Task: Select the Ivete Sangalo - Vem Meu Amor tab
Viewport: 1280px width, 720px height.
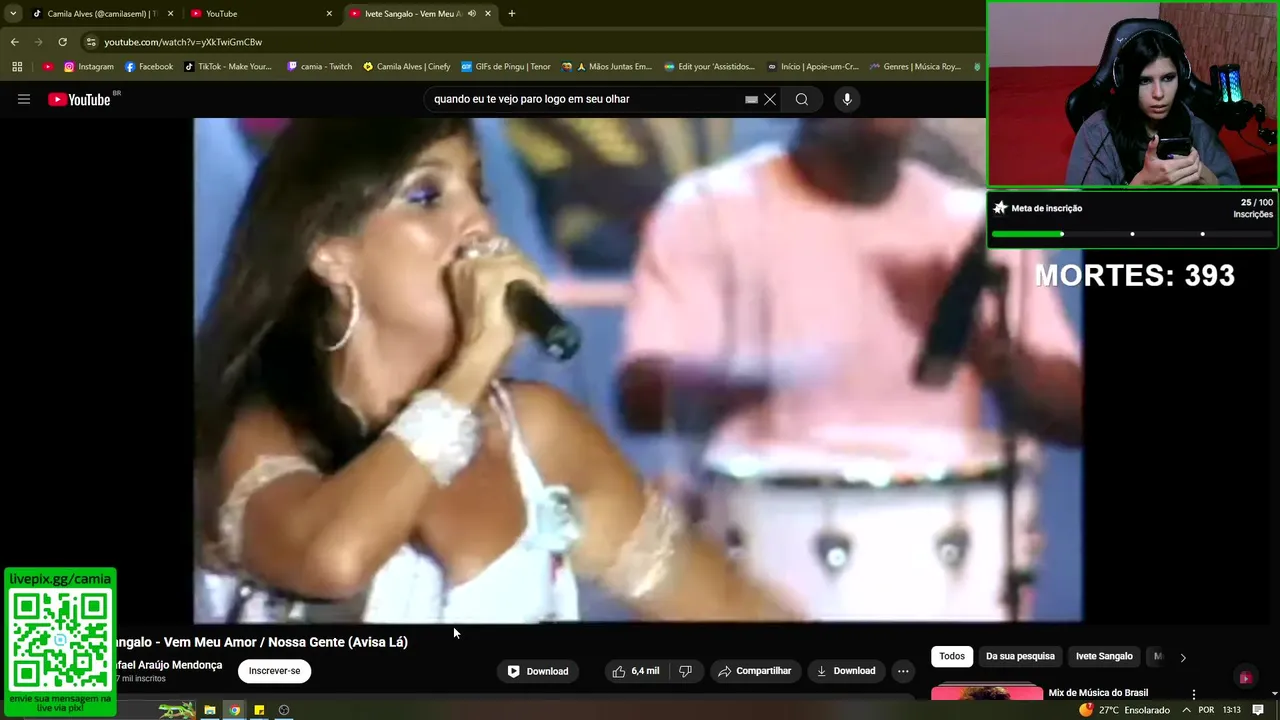Action: 413,14
